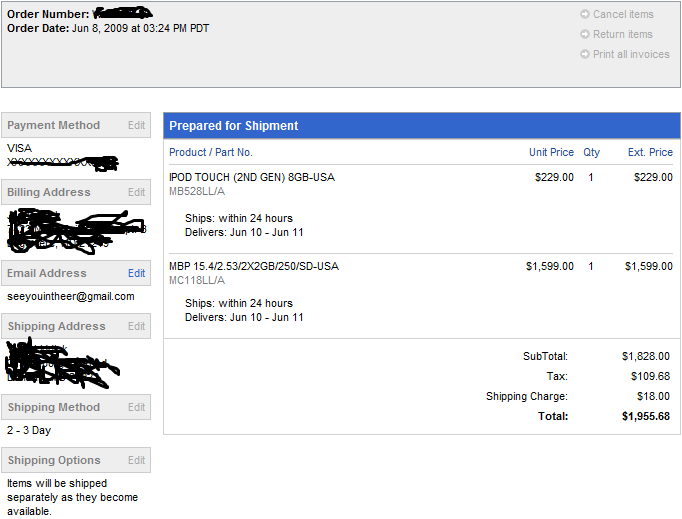Click Edit next to Email Address
The width and height of the screenshot is (682, 519).
point(136,273)
